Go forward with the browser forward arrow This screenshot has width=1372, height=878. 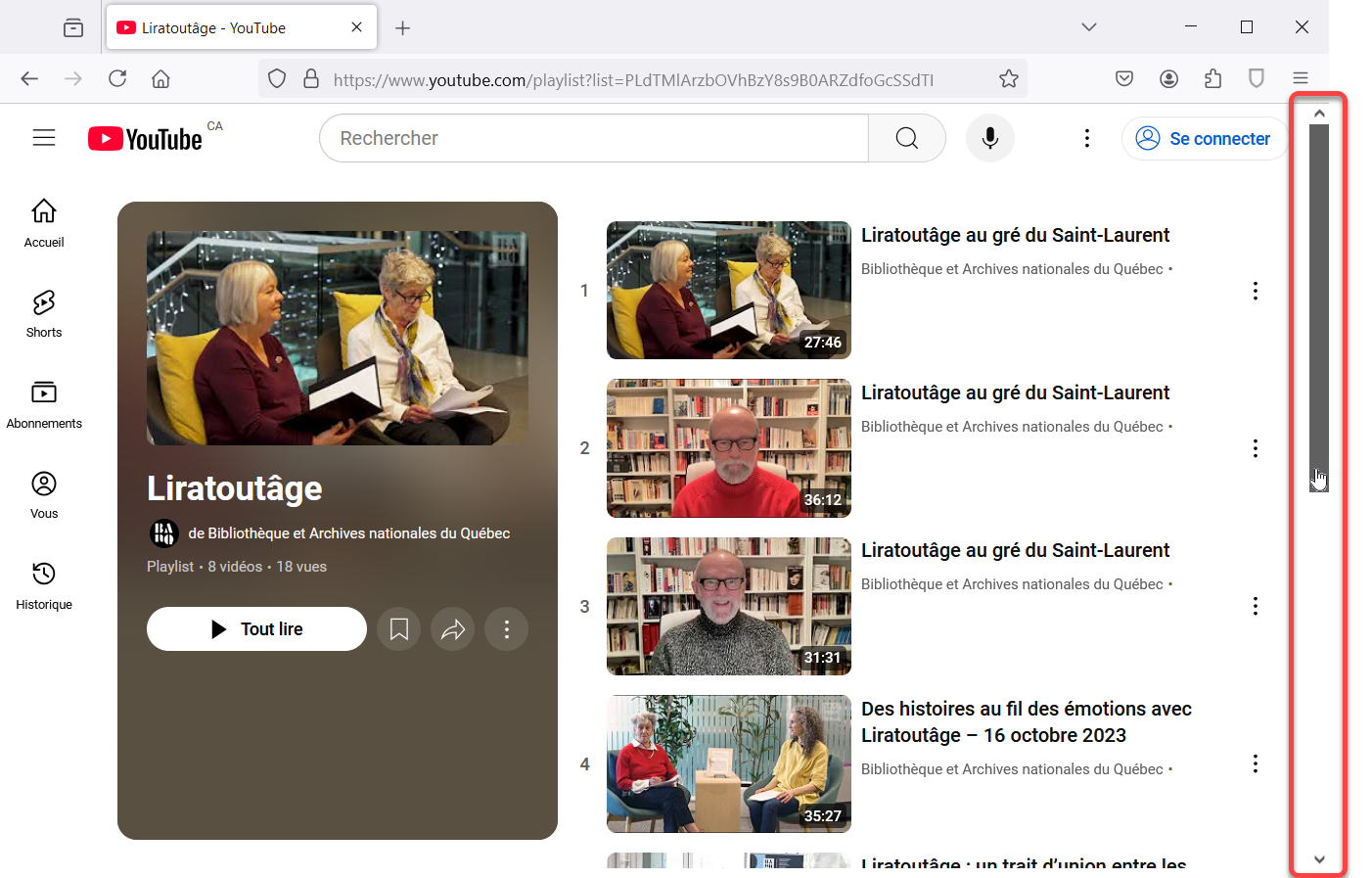[73, 78]
